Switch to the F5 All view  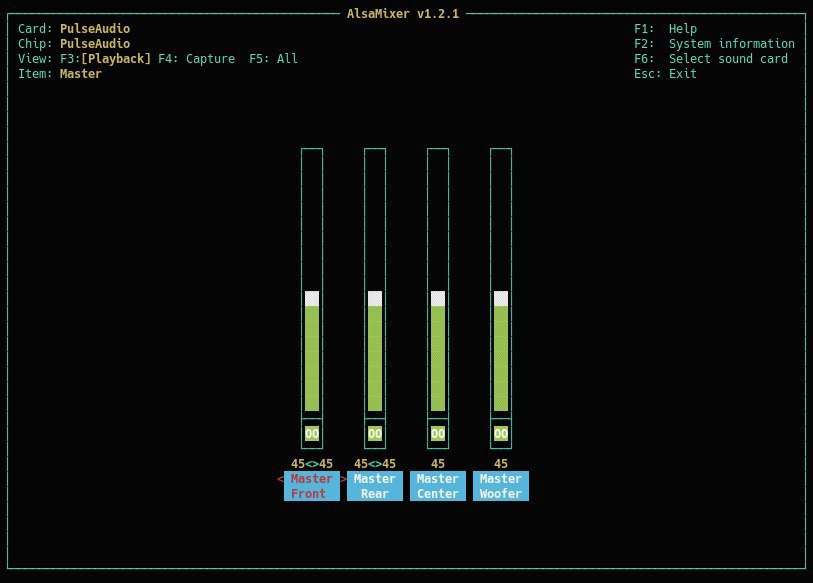click(x=273, y=59)
